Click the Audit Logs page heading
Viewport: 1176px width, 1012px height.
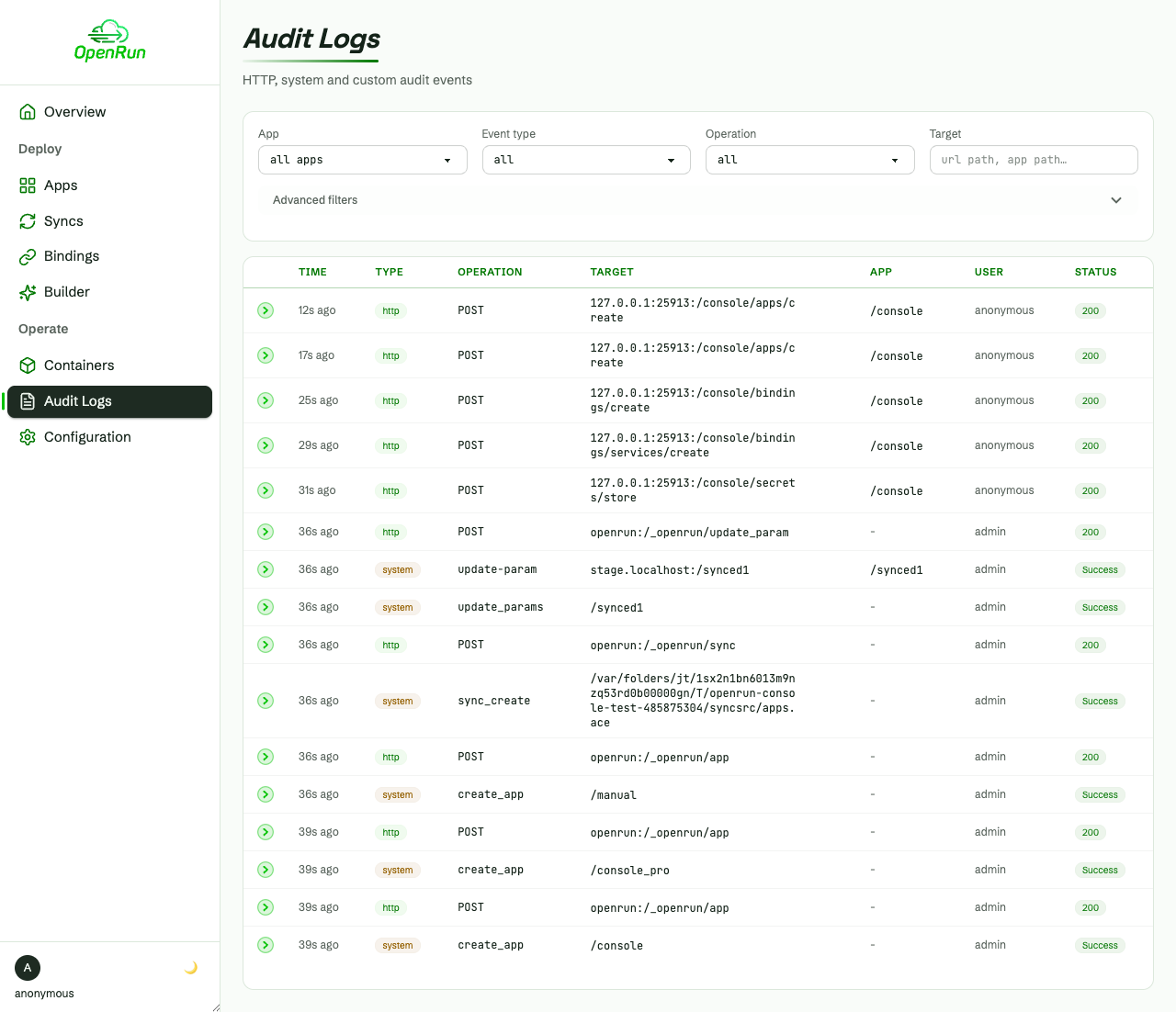311,39
